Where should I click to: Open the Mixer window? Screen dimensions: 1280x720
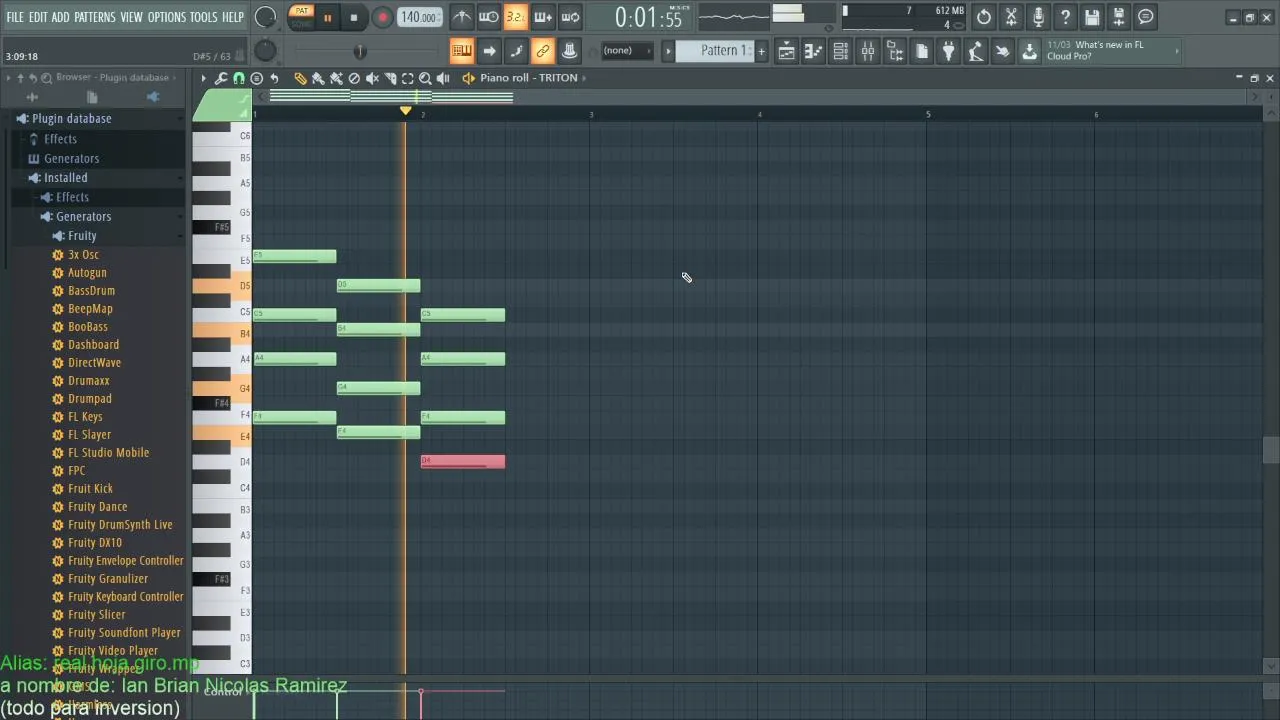tap(868, 52)
